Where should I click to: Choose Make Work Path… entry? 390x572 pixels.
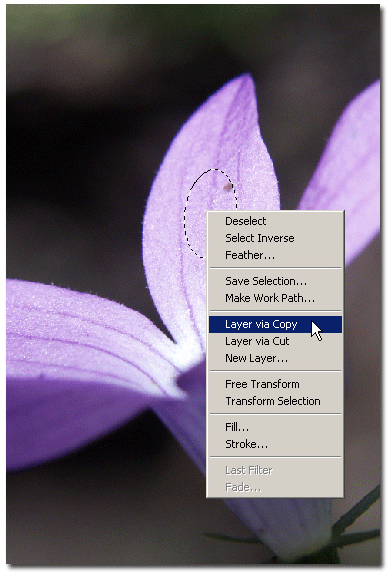point(275,298)
